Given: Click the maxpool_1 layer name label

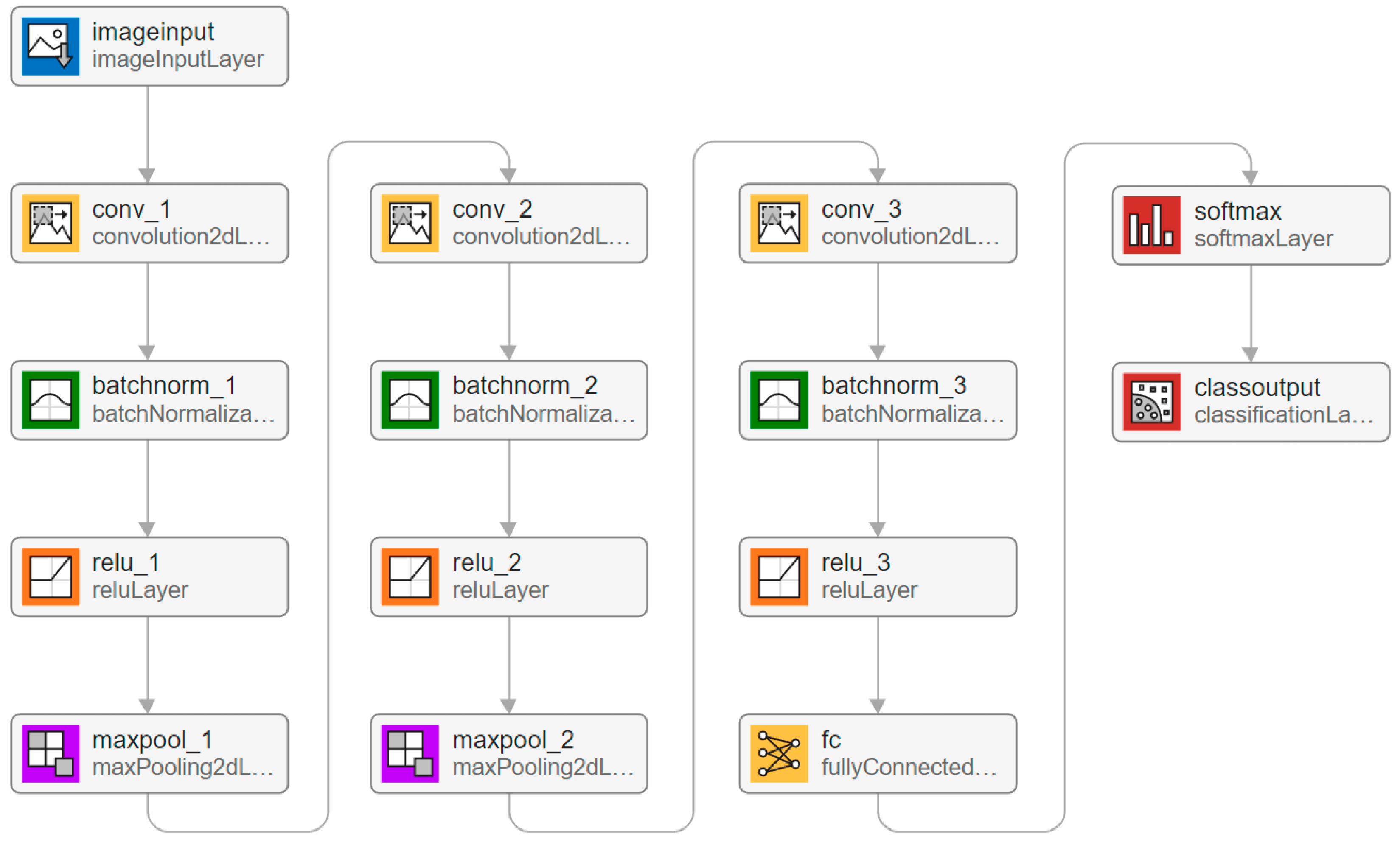Looking at the screenshot, I should coord(152,740).
